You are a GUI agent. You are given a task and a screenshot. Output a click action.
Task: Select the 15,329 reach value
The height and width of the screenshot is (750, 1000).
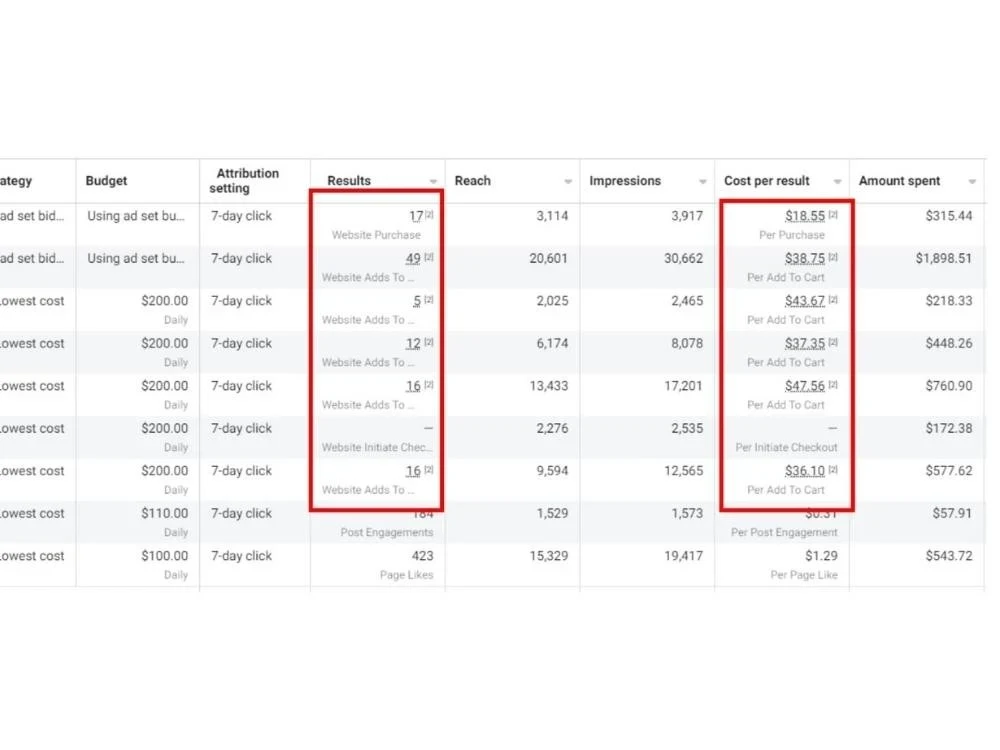[x=548, y=555]
